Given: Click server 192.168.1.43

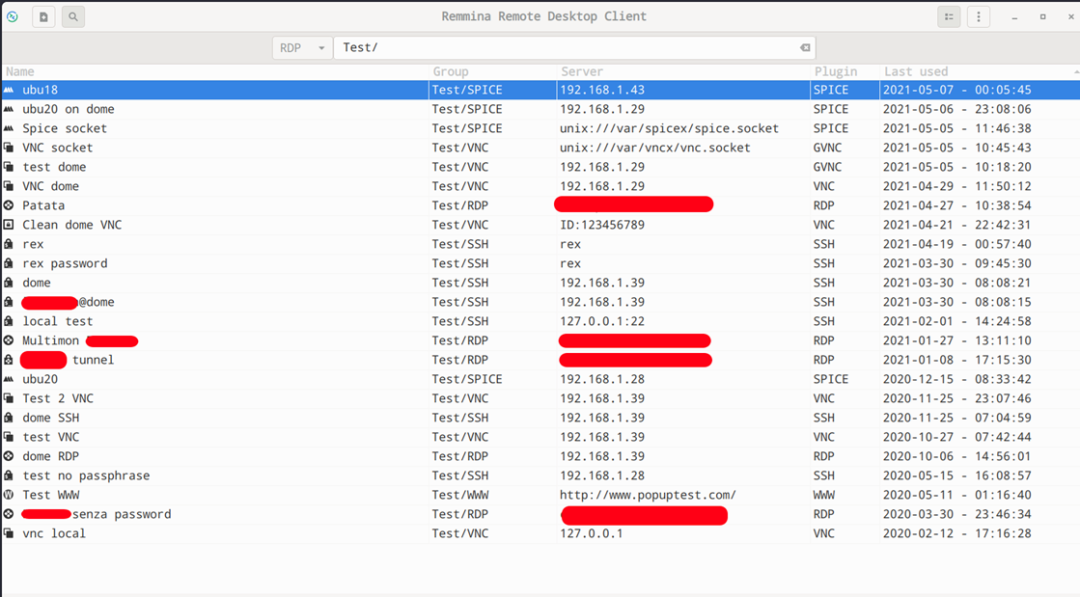Looking at the screenshot, I should click(x=602, y=90).
